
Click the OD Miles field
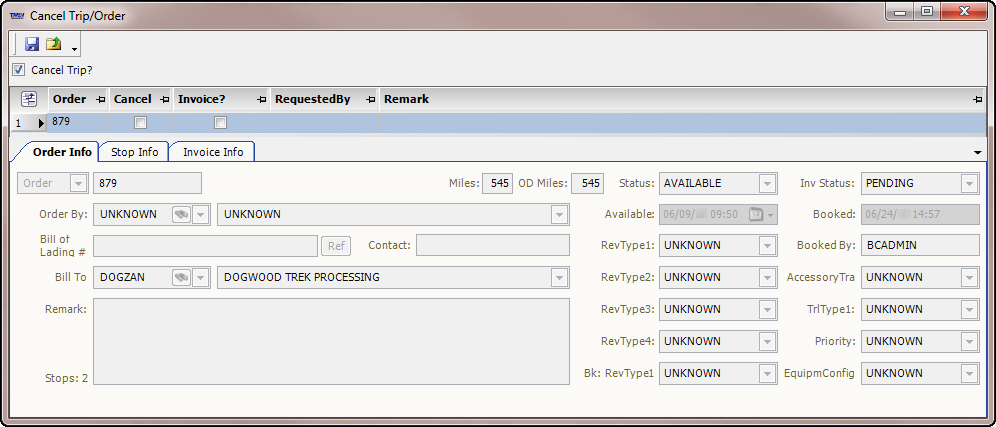(x=588, y=183)
